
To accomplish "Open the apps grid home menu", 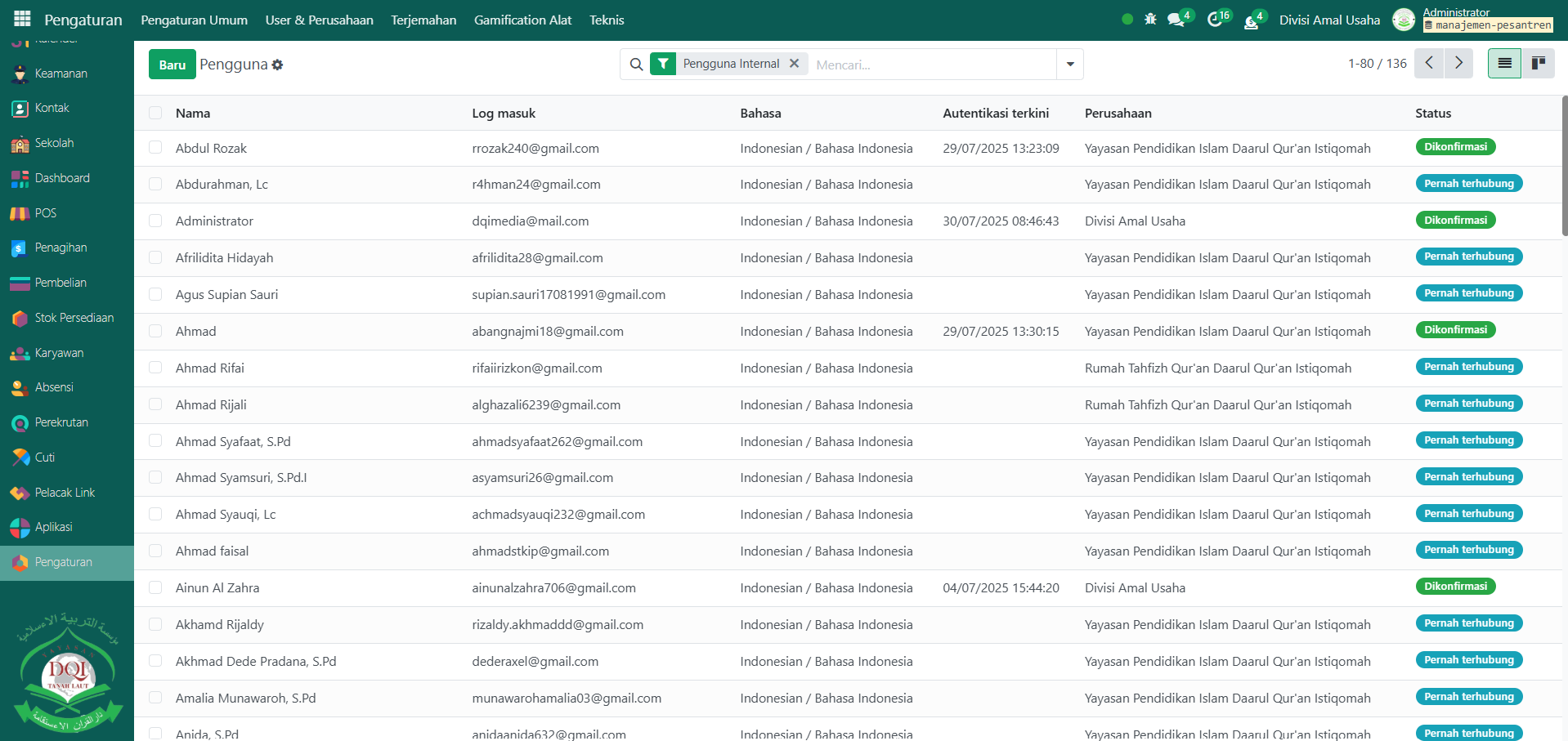I will click(22, 19).
